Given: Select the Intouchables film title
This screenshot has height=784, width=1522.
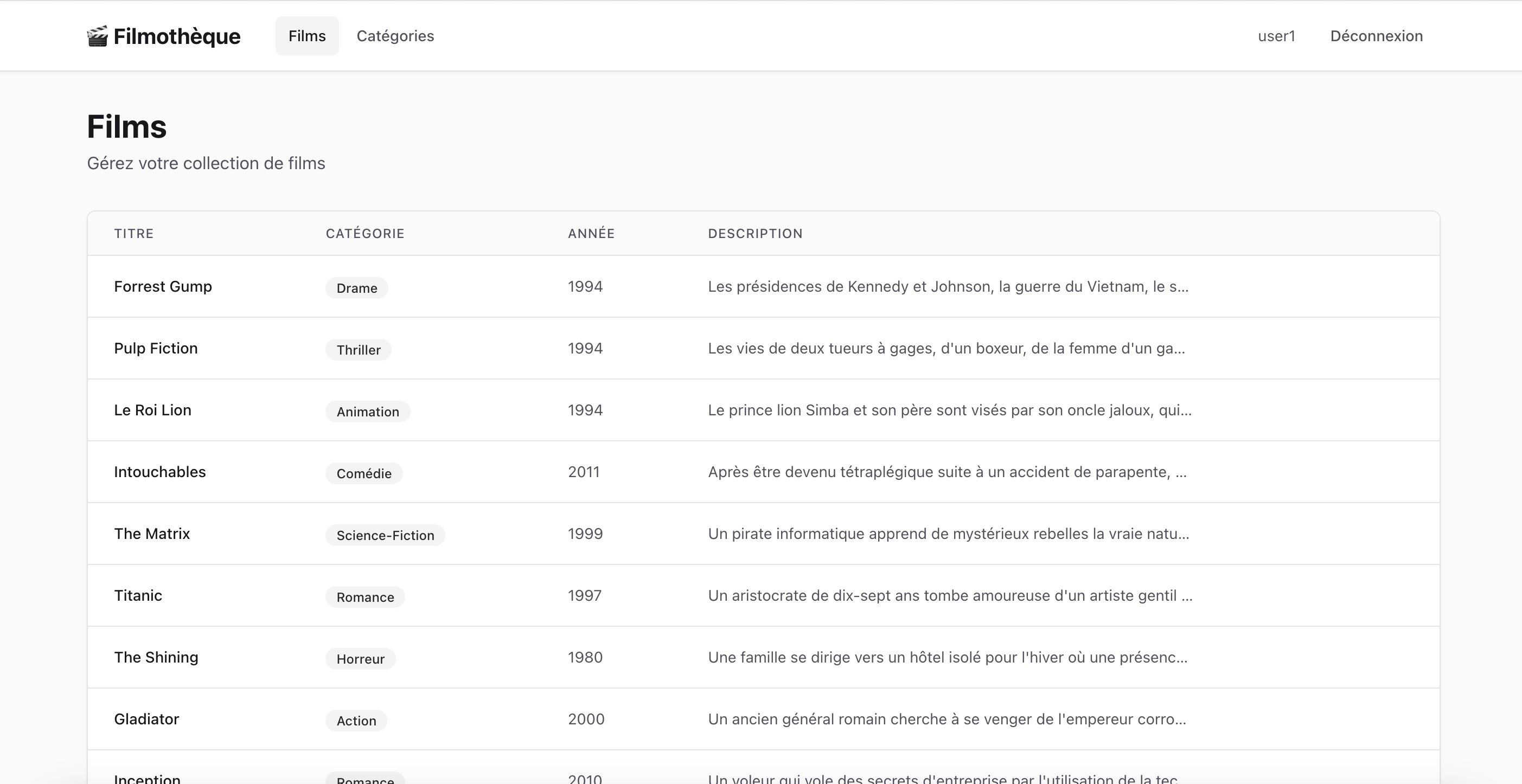Looking at the screenshot, I should click(159, 472).
